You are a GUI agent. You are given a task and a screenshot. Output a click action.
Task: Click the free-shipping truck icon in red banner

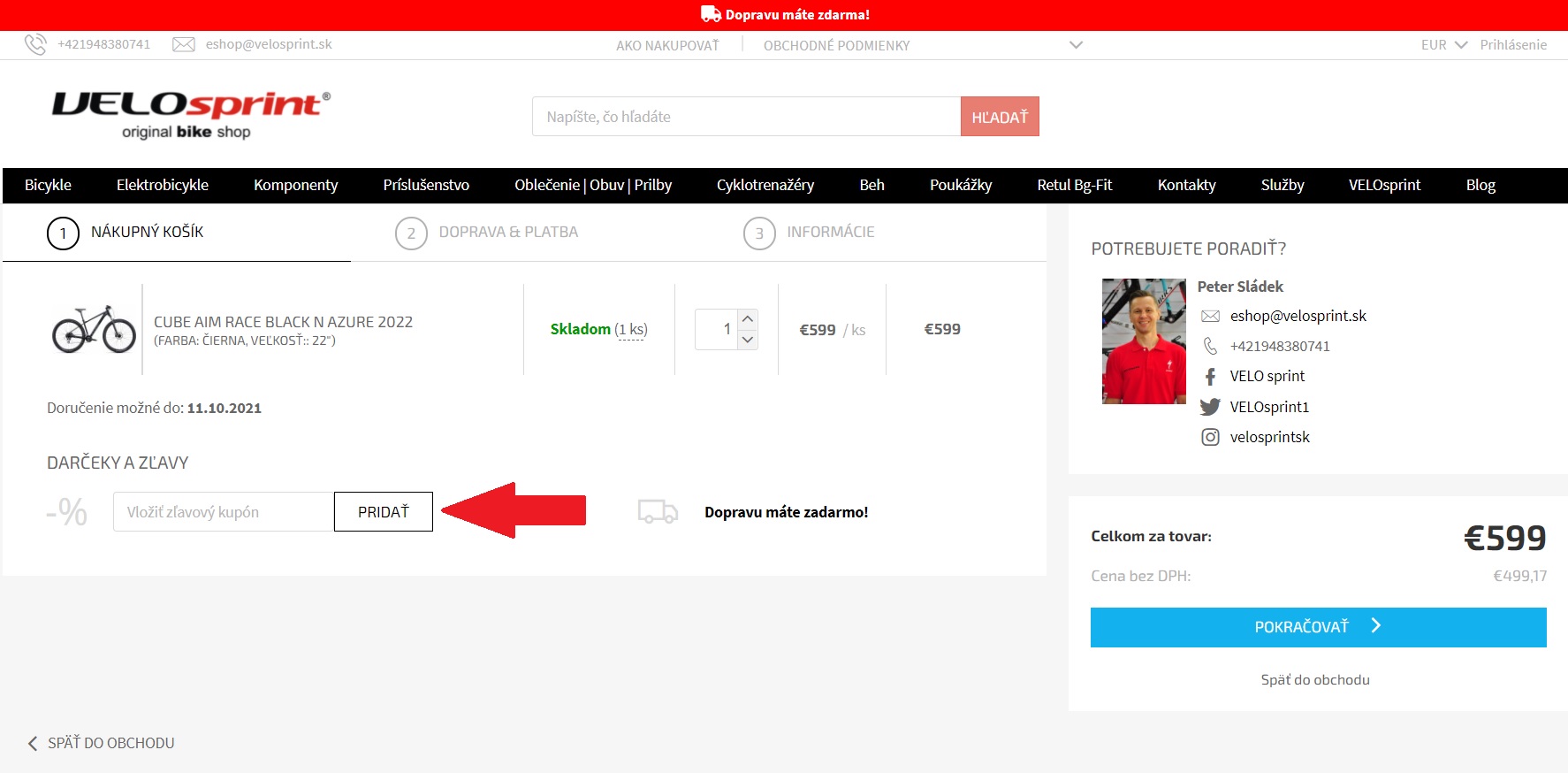tap(711, 14)
